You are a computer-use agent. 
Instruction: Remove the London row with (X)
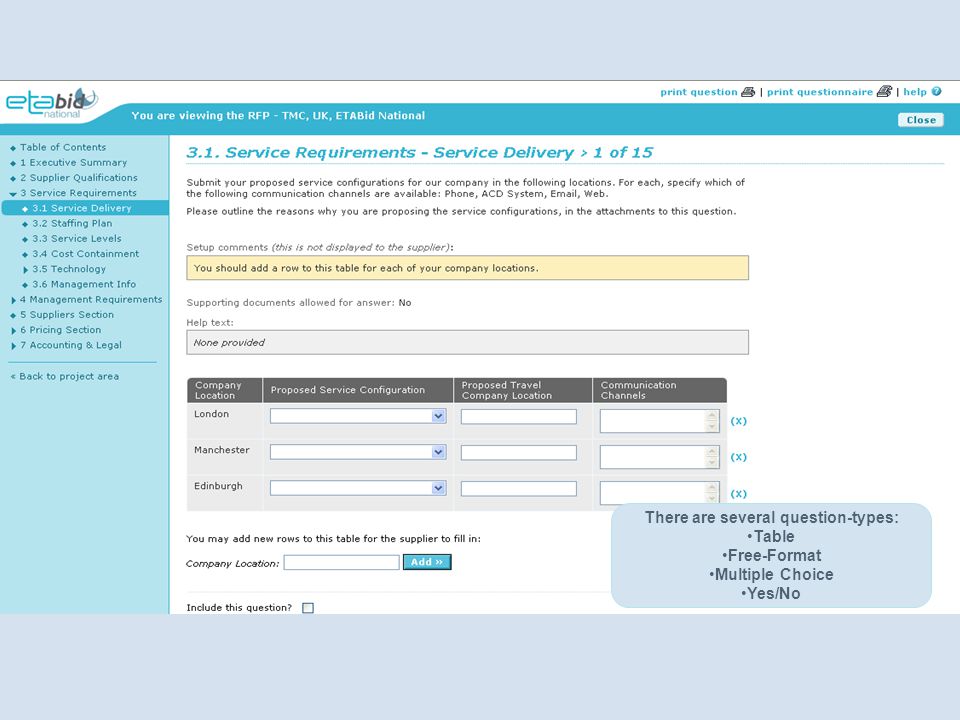[x=738, y=421]
